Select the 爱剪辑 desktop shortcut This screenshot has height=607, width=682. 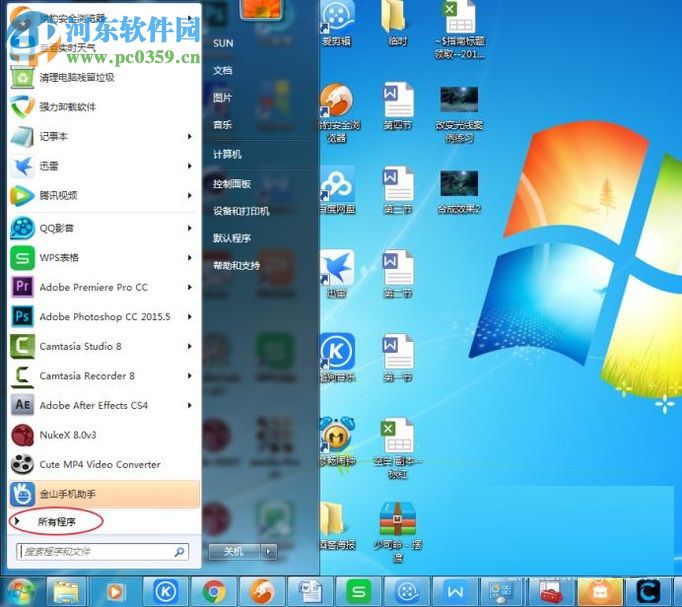336,24
